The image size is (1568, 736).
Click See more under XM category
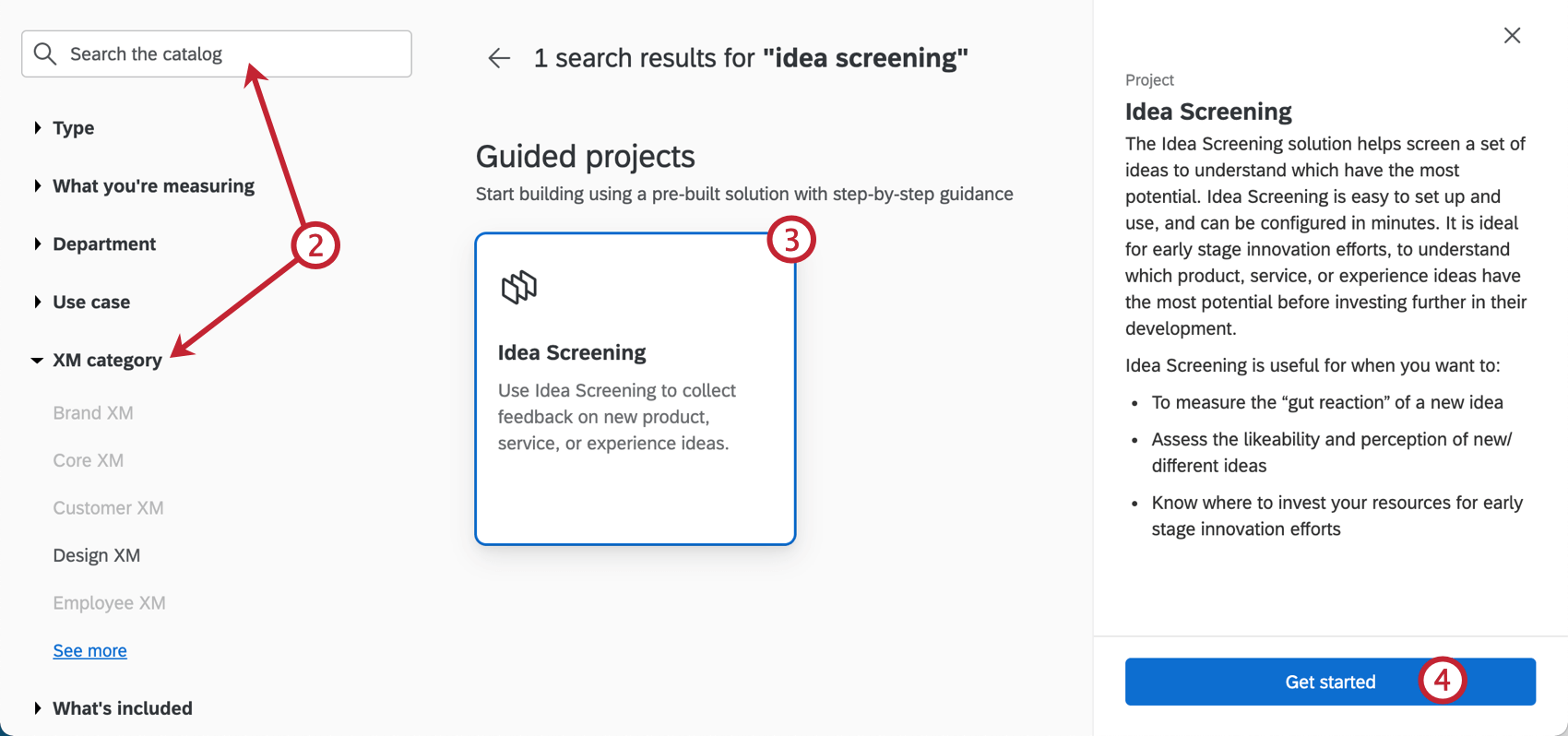89,650
